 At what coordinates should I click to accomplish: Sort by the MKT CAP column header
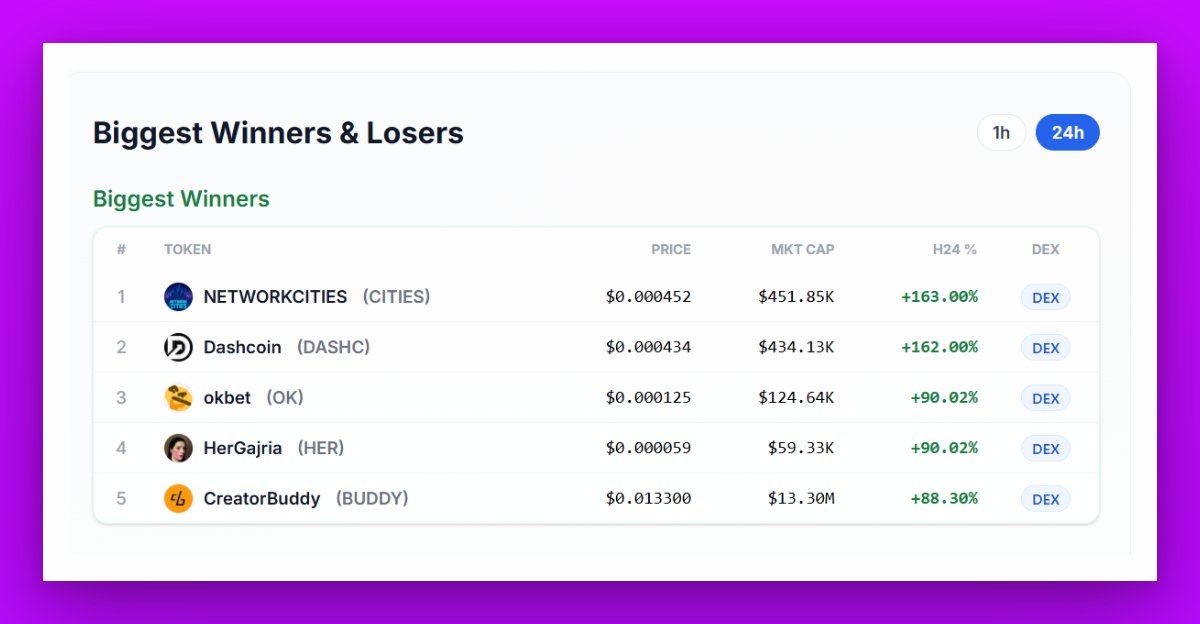coord(802,249)
